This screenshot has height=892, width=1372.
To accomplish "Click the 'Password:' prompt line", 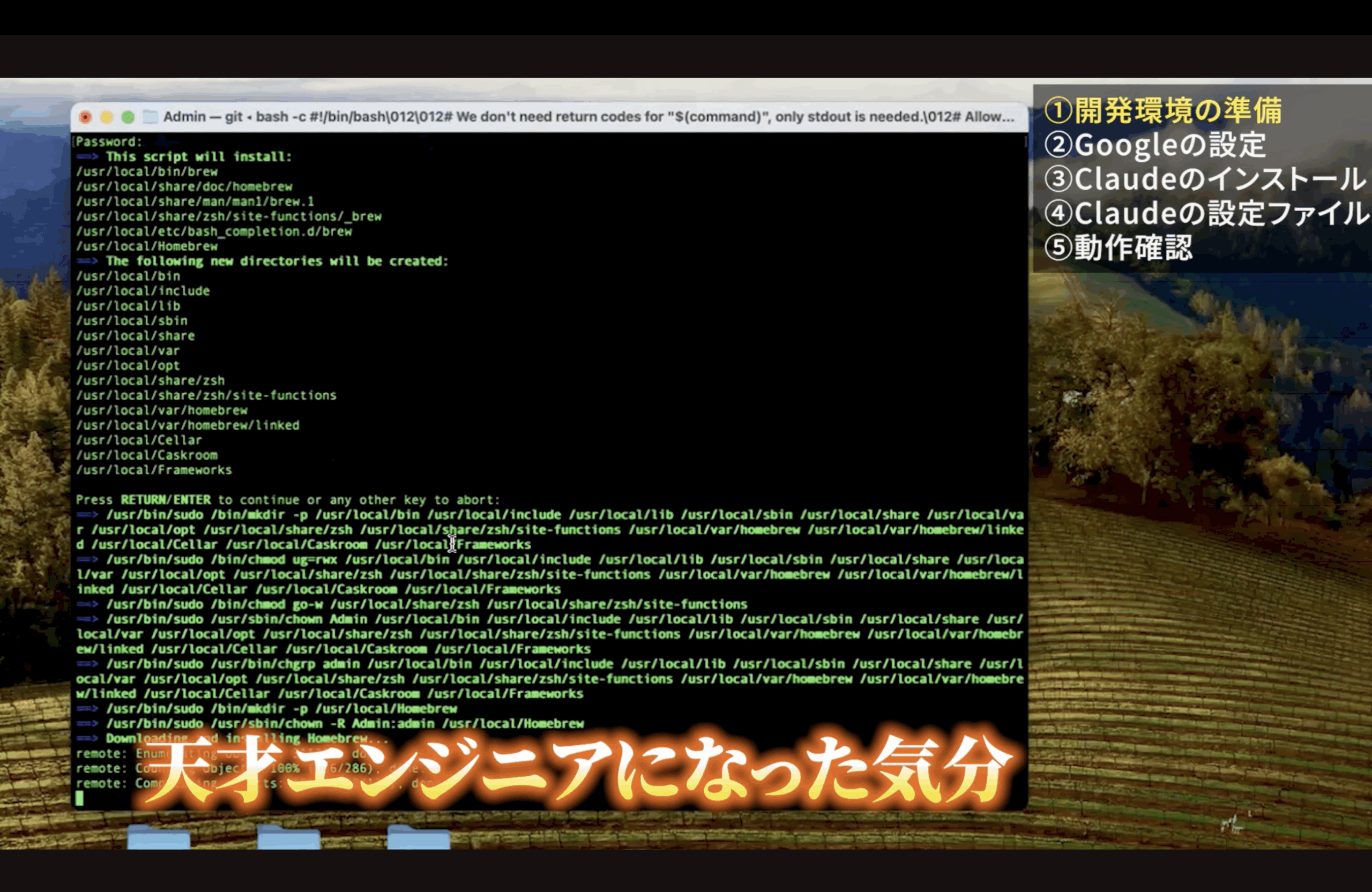I will click(x=108, y=142).
